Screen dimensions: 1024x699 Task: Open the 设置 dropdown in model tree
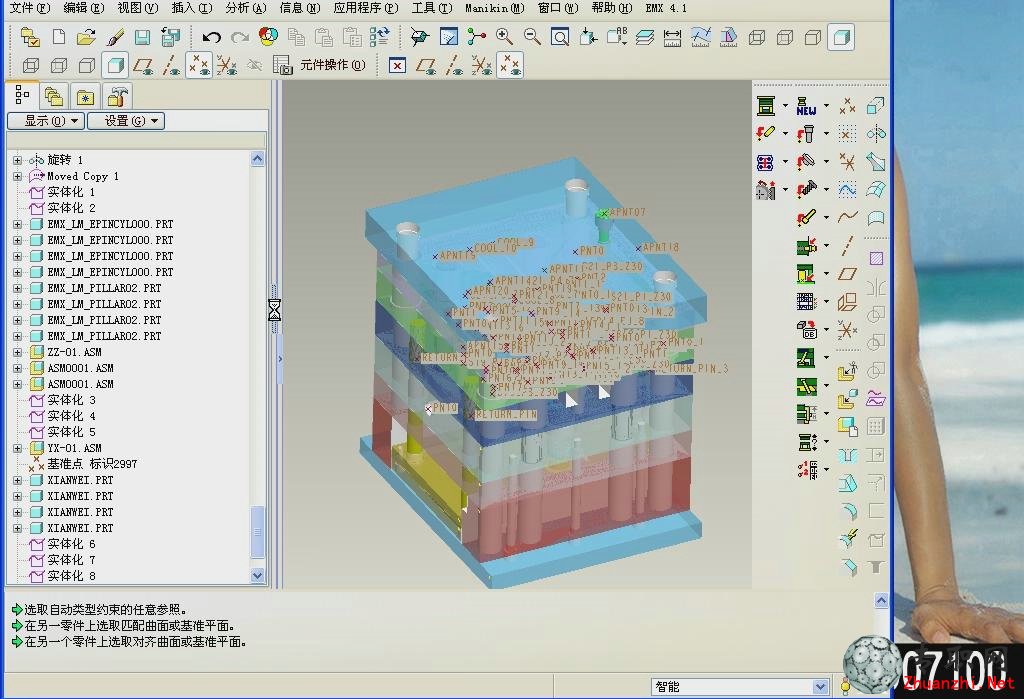126,121
